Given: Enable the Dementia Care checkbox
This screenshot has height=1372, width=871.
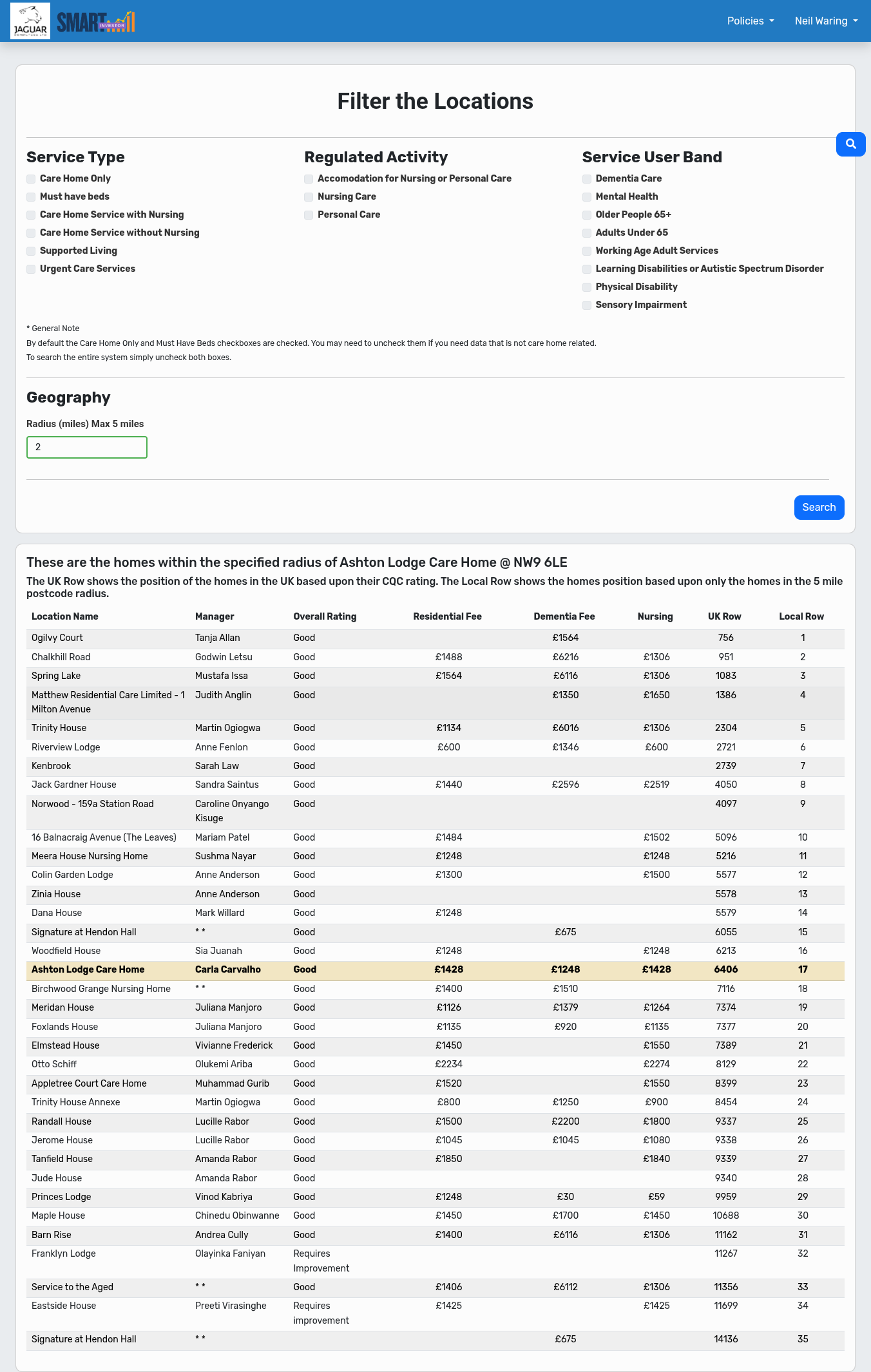Looking at the screenshot, I should (x=587, y=179).
